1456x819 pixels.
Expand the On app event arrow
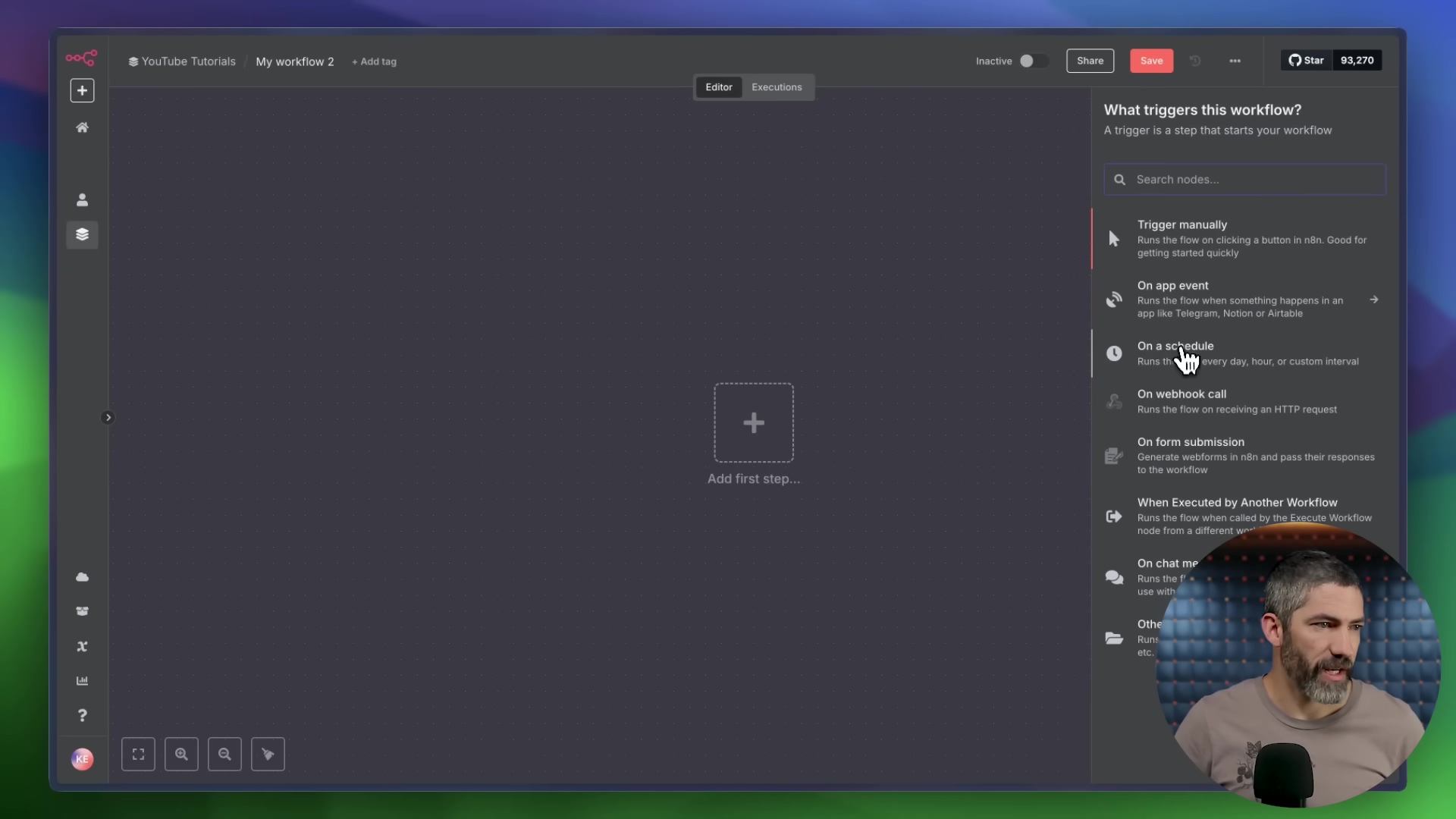point(1373,300)
